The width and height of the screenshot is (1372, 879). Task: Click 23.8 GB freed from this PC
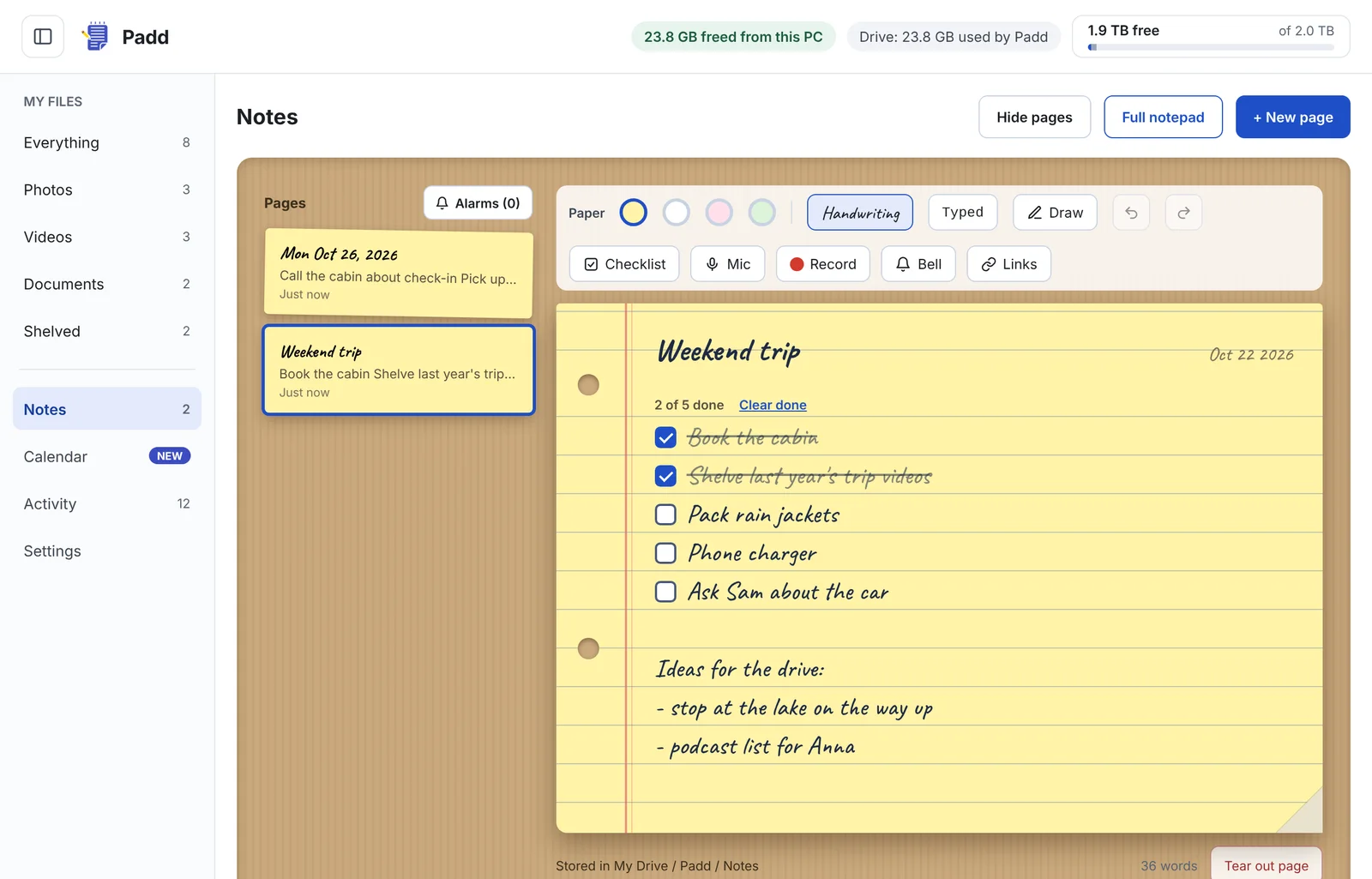point(733,37)
